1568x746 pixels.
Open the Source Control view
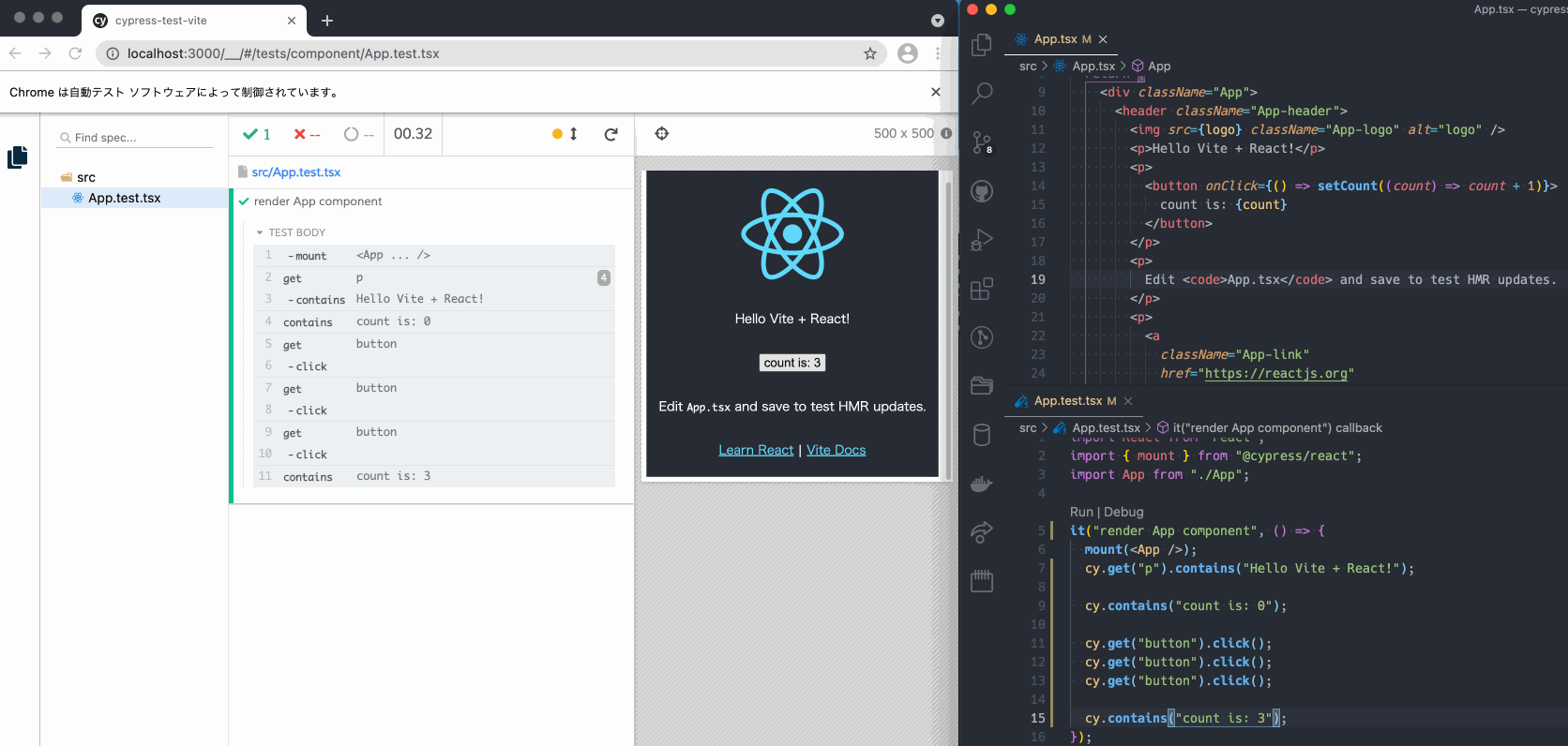pyautogui.click(x=982, y=142)
